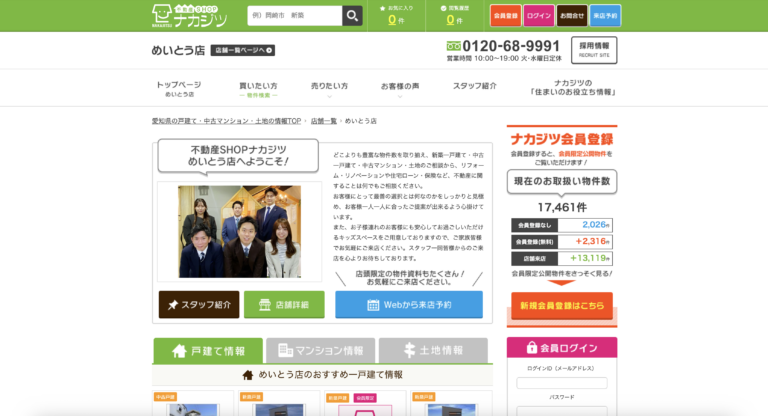Go to 店舗一覧ページへ link
Viewport: 768px width, 416px height.
pyautogui.click(x=243, y=50)
